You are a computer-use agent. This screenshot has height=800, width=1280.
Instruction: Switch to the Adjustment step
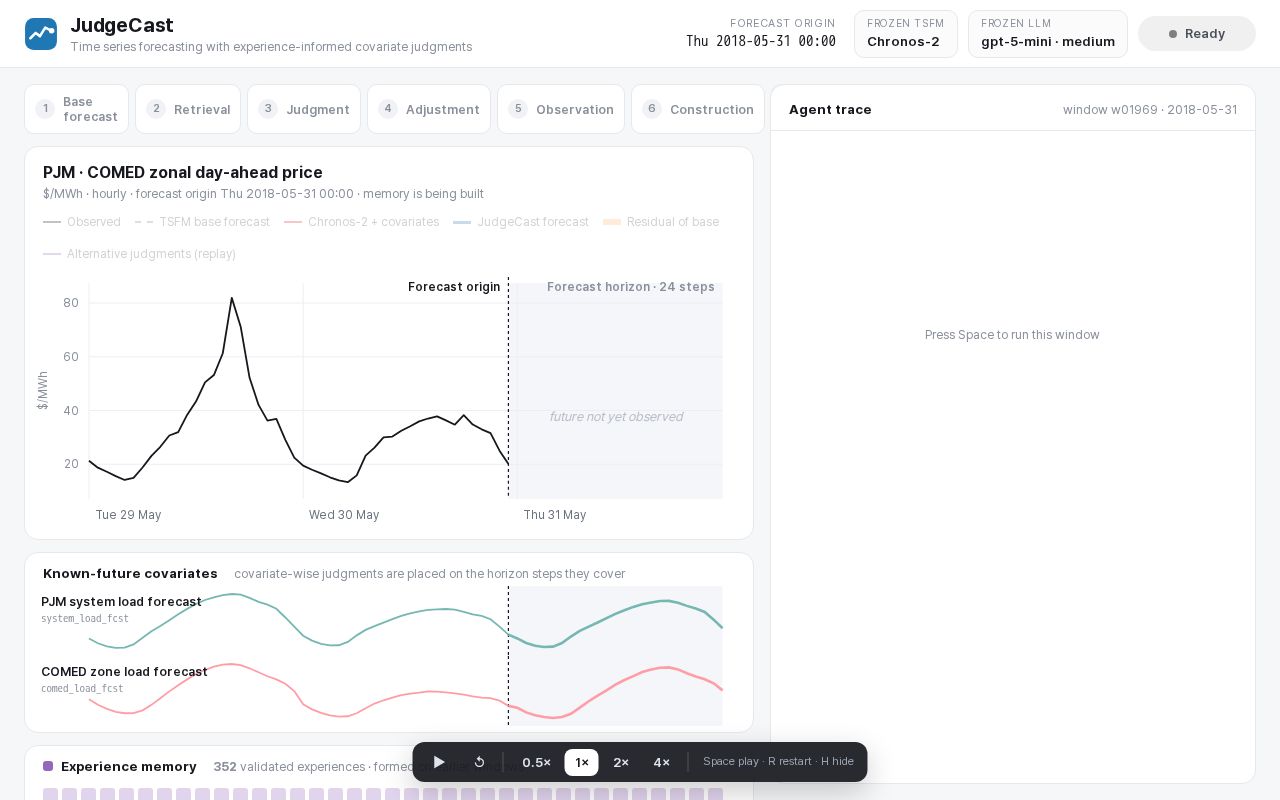(429, 109)
